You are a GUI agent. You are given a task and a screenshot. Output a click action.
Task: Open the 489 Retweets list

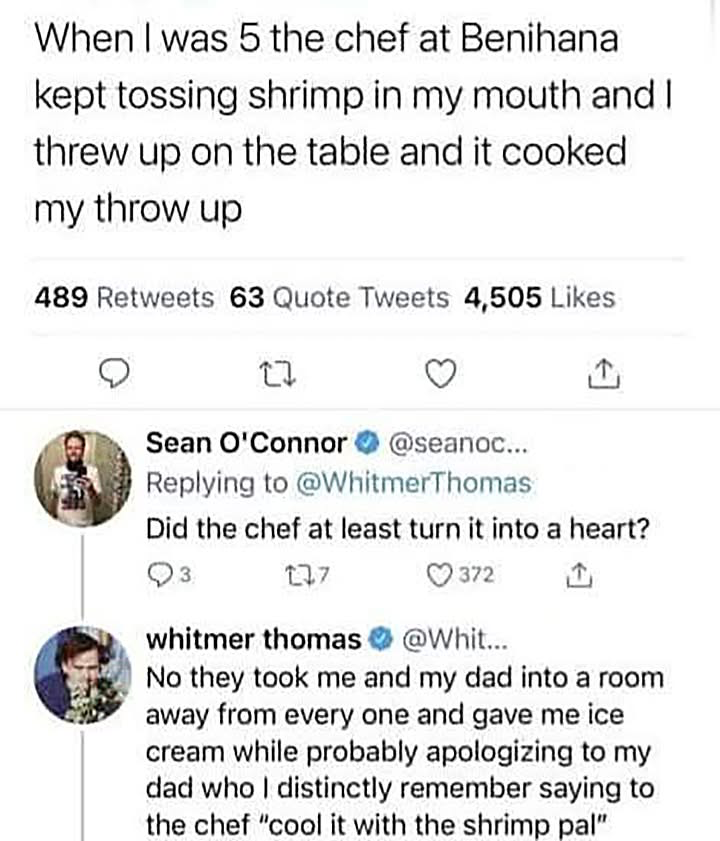click(125, 297)
